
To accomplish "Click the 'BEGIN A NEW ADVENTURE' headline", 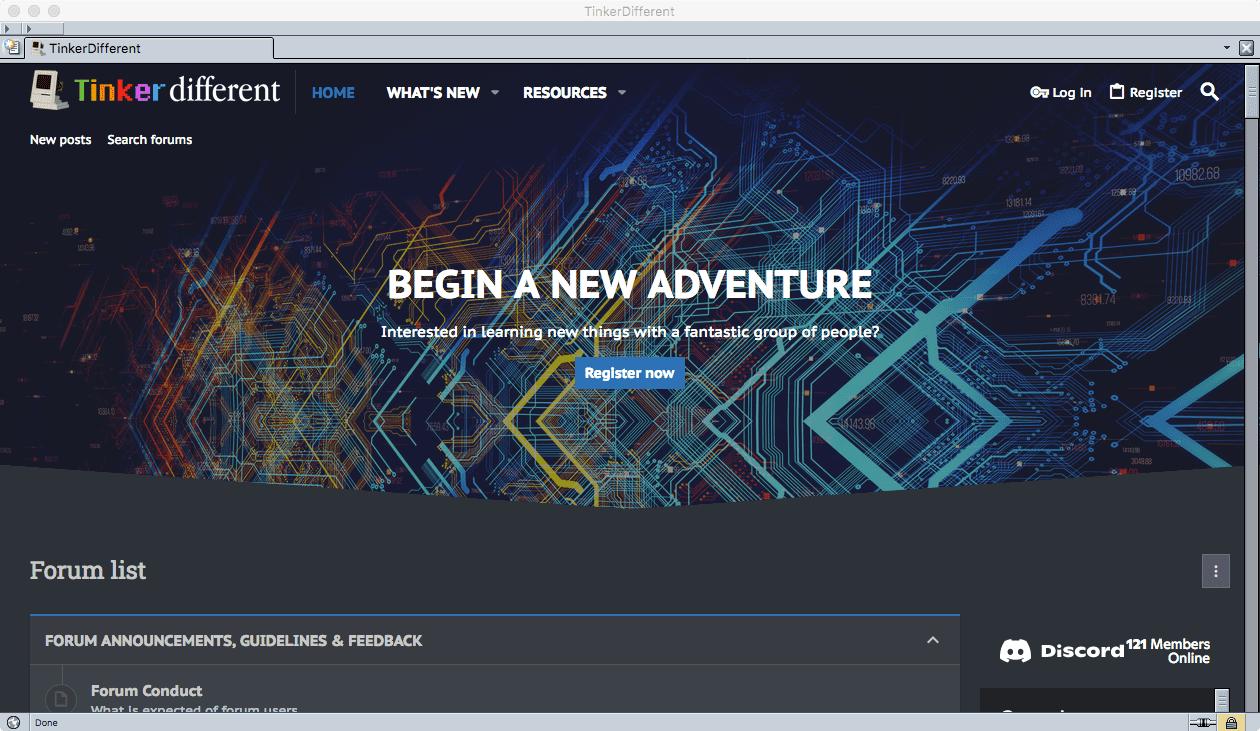I will click(x=630, y=284).
